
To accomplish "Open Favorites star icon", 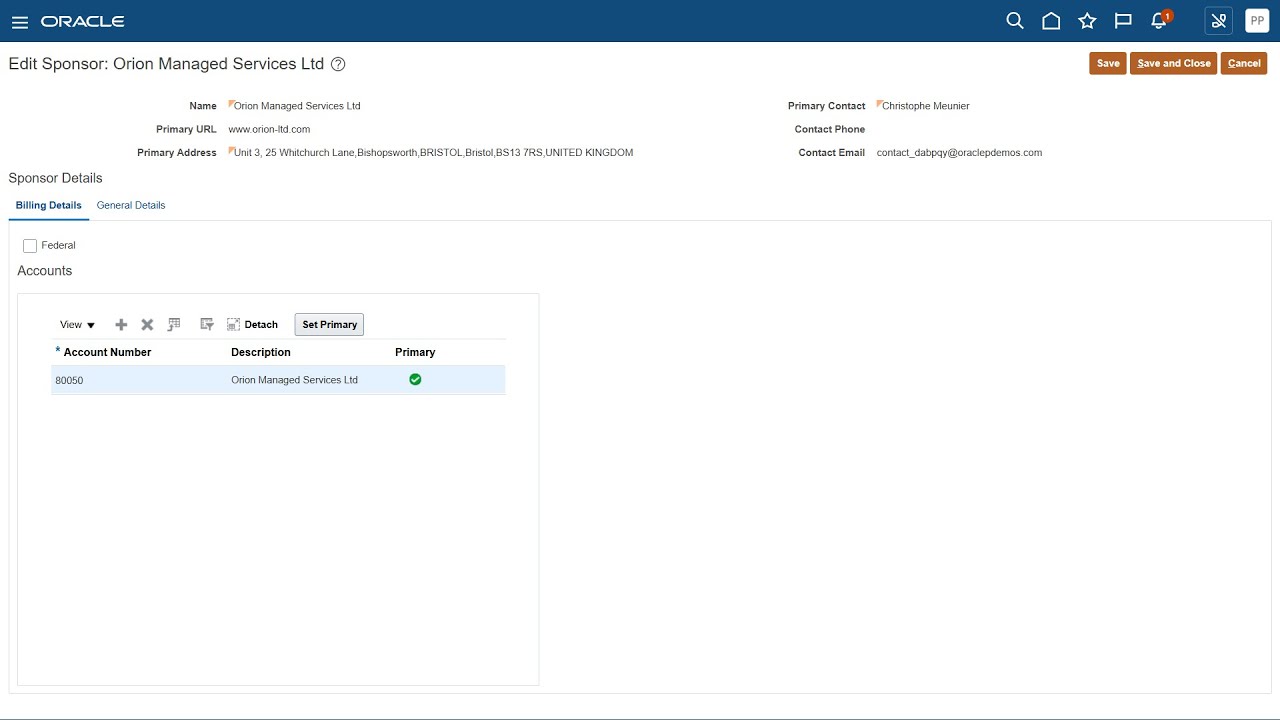I will [1087, 21].
